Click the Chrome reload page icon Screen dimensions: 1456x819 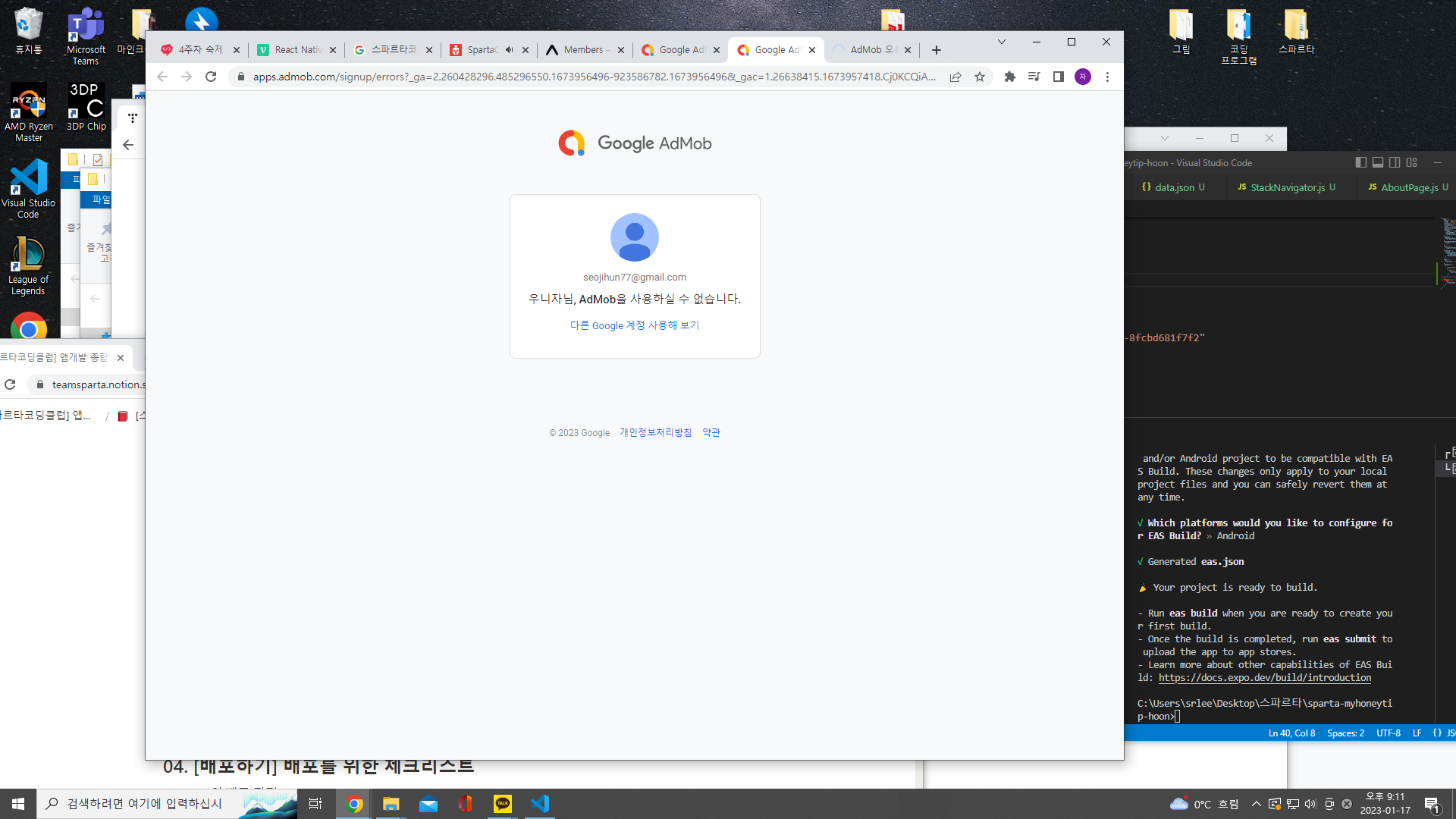[x=211, y=77]
